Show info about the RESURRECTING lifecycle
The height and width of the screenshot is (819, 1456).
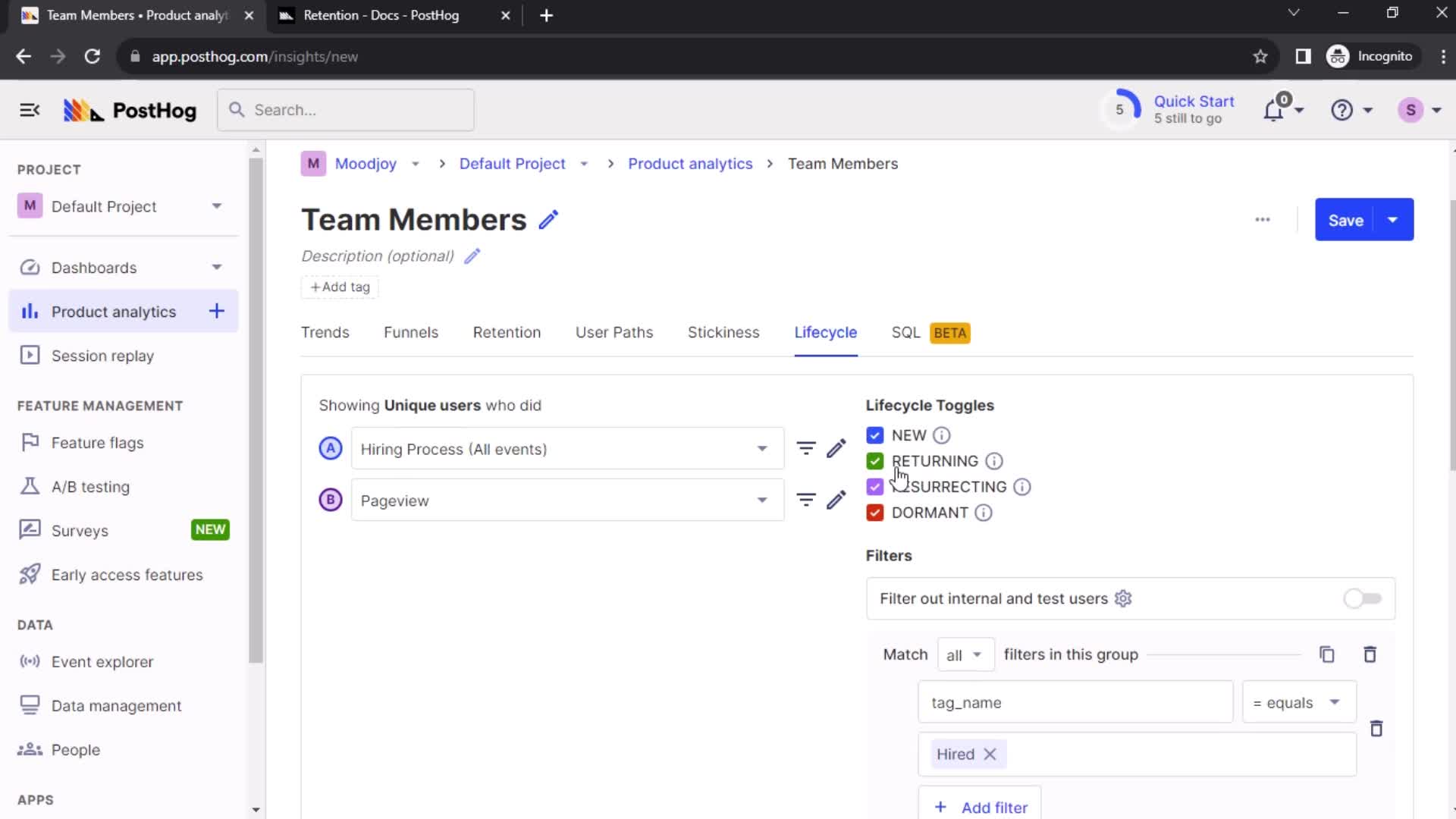[x=1021, y=487]
